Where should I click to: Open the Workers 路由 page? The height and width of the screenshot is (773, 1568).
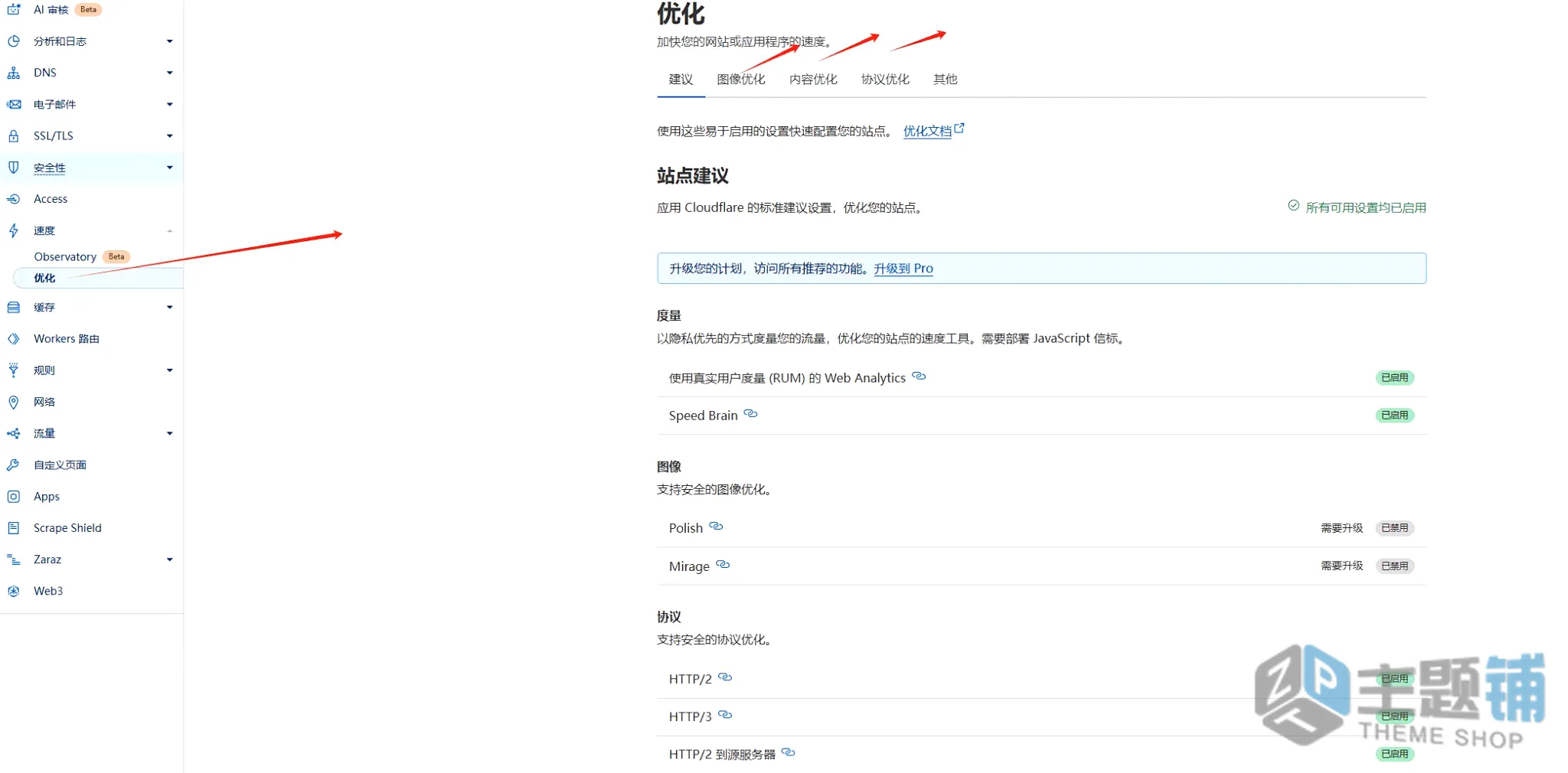[x=67, y=339]
